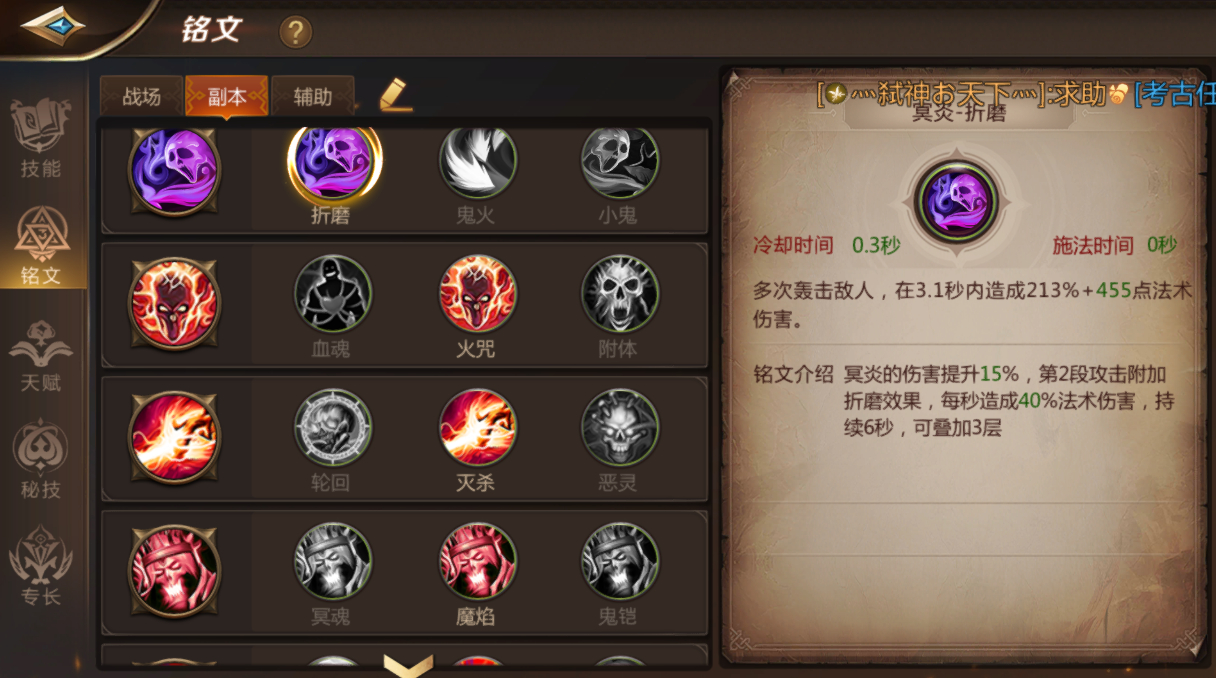The width and height of the screenshot is (1216, 678).
Task: Expand the rune list with bottom chevron
Action: point(408,665)
